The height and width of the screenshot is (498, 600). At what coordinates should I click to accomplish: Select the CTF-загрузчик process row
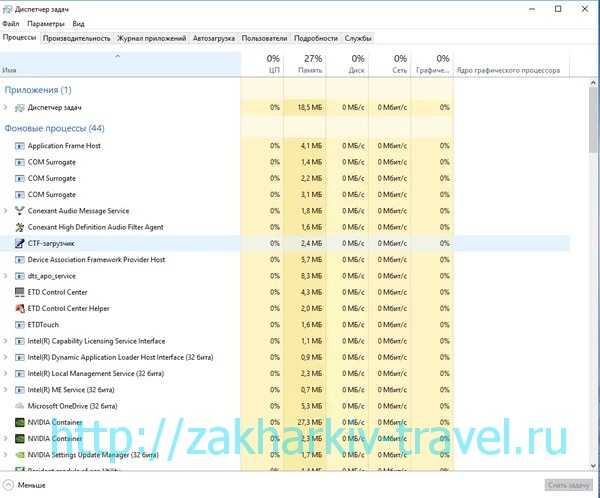click(285, 243)
